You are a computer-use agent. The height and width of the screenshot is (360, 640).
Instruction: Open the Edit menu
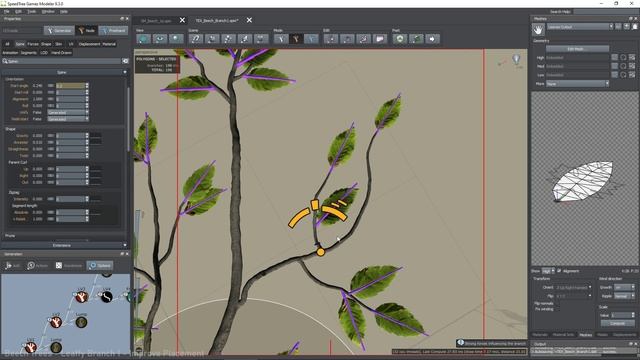click(x=18, y=11)
